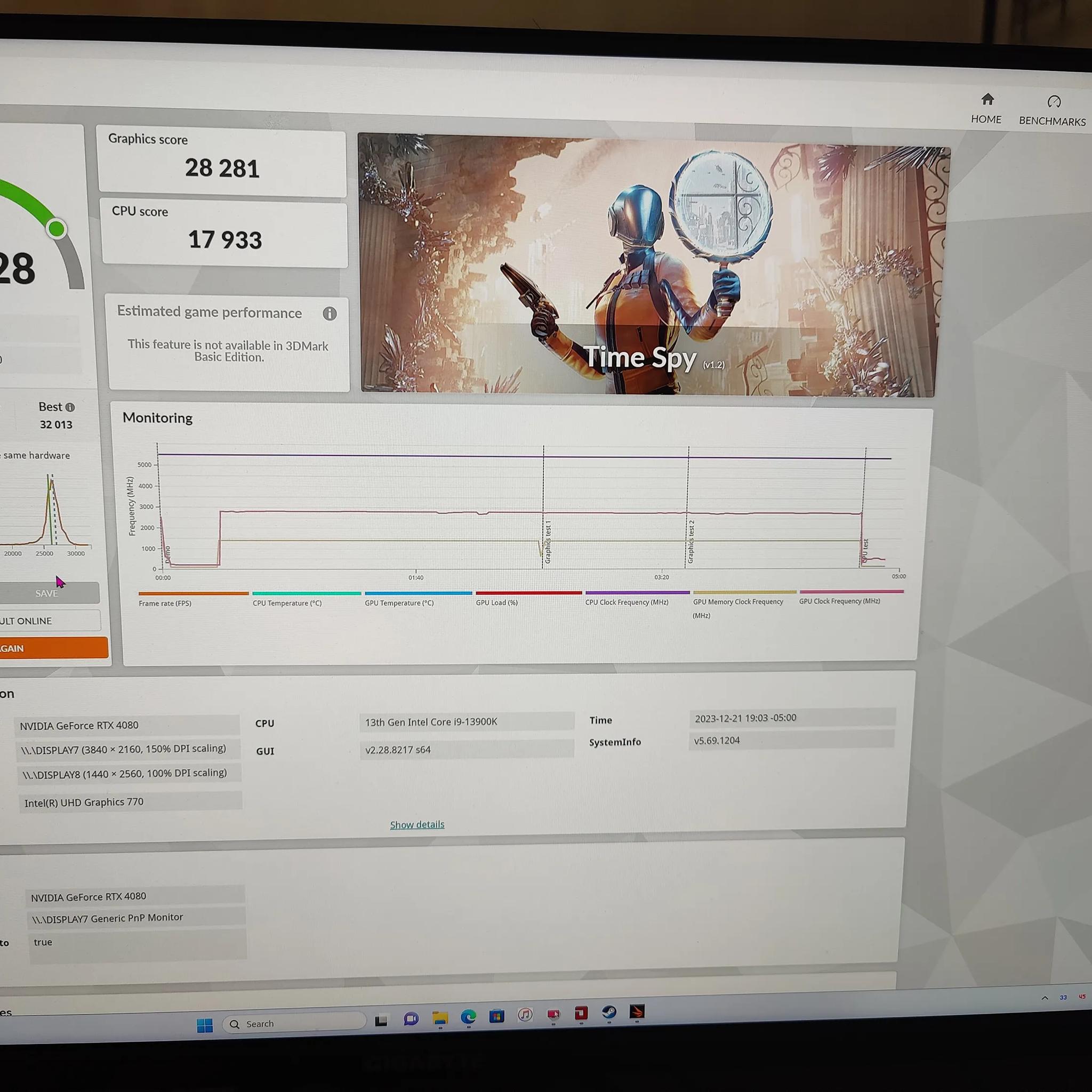Click the SAVE button
This screenshot has height=1092, width=1092.
click(47, 593)
